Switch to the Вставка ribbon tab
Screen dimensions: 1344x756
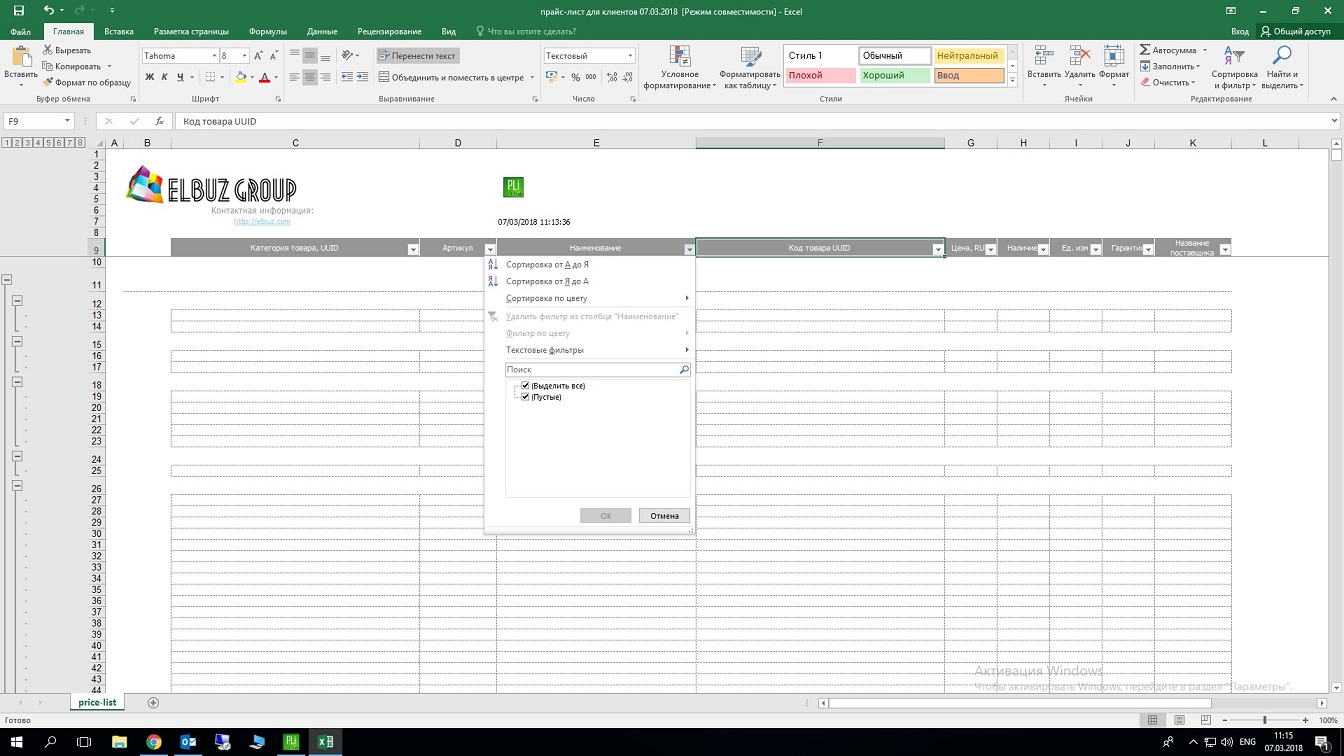pyautogui.click(x=119, y=32)
